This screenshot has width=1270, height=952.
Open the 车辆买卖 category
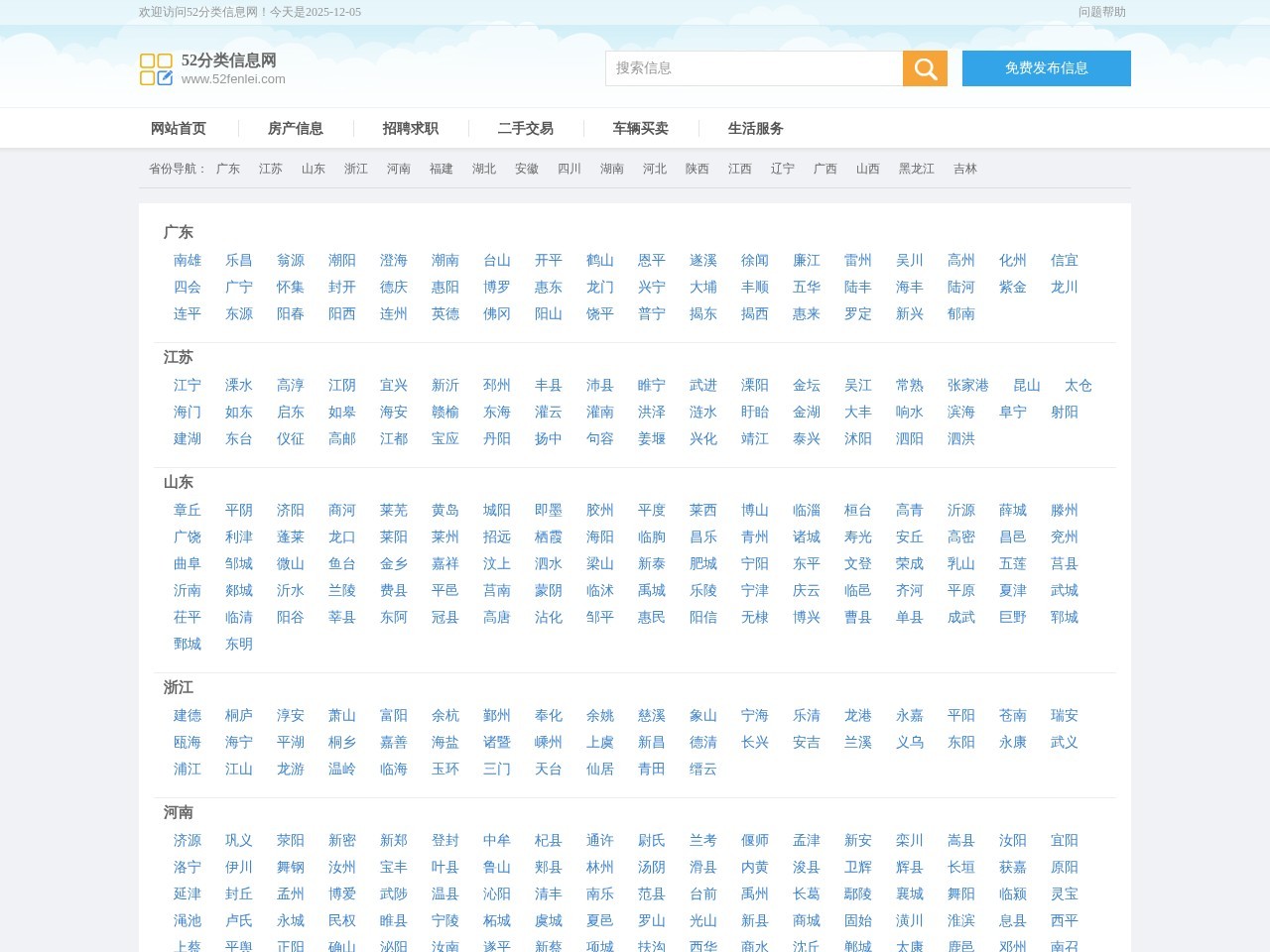640,128
